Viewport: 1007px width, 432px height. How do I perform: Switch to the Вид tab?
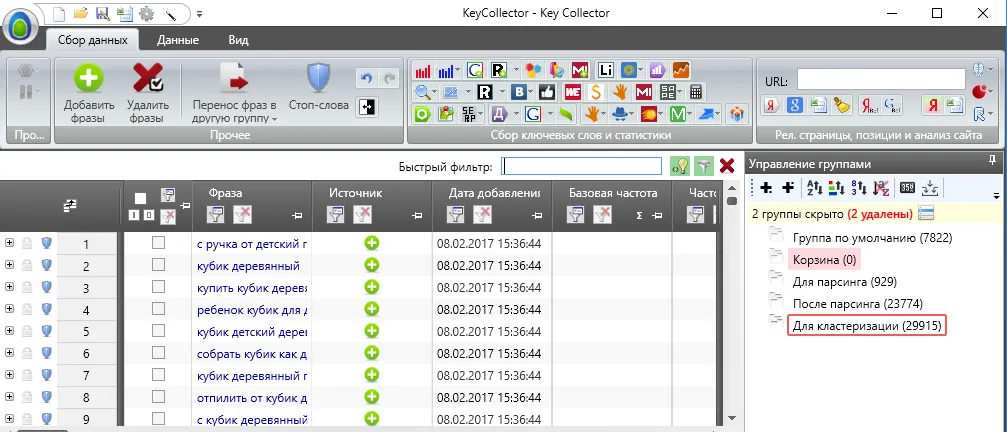(x=238, y=40)
